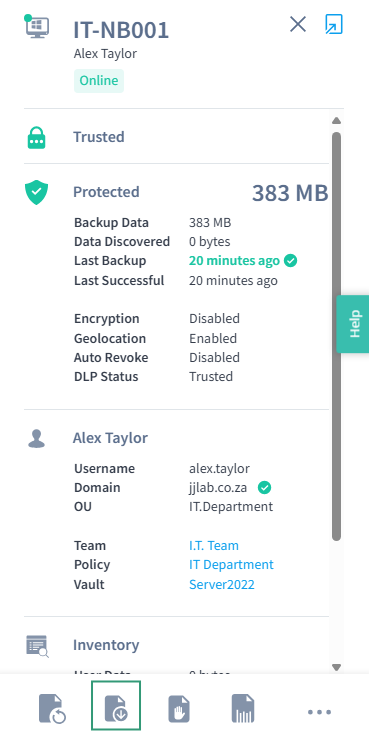This screenshot has width=369, height=736.
Task: Click the scrollbar up arrow
Action: click(336, 121)
